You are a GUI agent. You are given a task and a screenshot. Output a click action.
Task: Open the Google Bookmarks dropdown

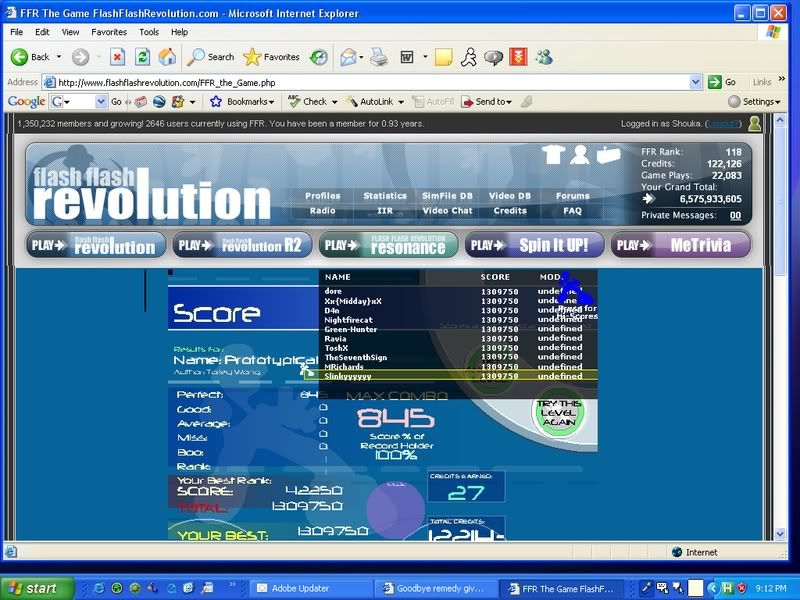pos(240,102)
